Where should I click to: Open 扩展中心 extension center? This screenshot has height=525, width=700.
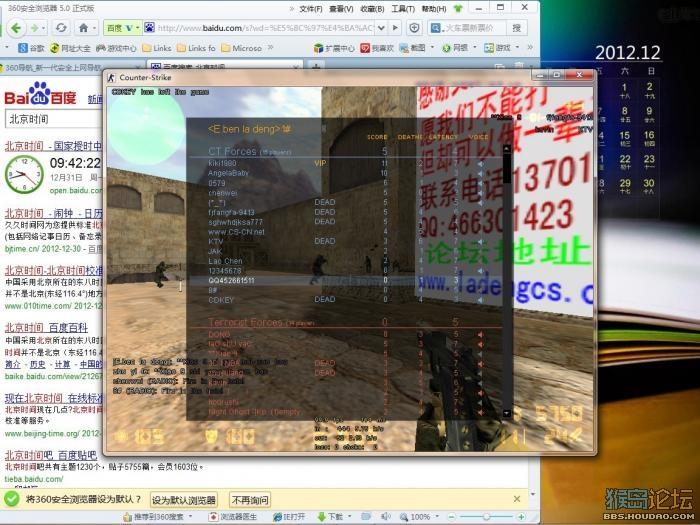[x=334, y=48]
